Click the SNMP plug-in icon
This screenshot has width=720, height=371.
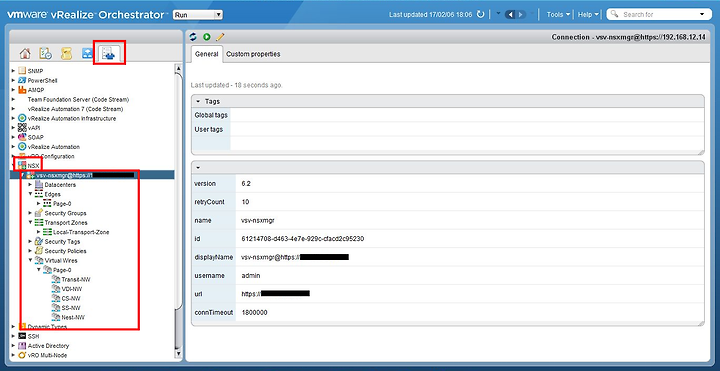[22, 71]
